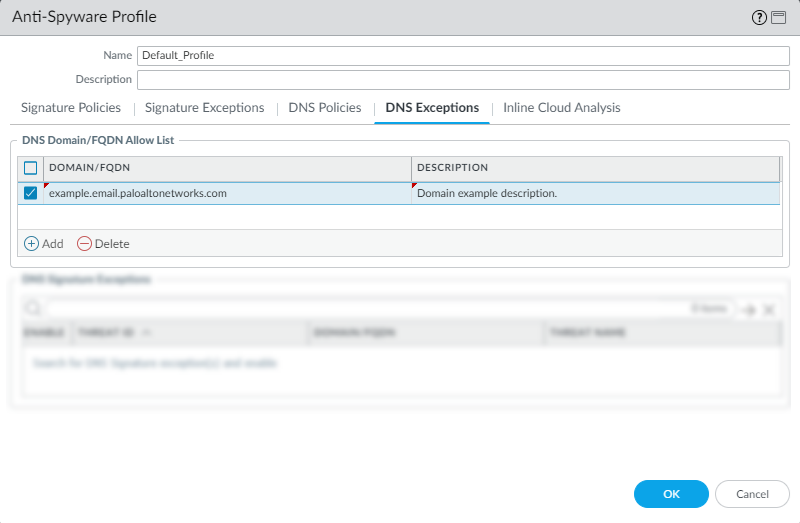This screenshot has width=800, height=523.
Task: Click the arrow icon next to items count
Action: tap(748, 310)
